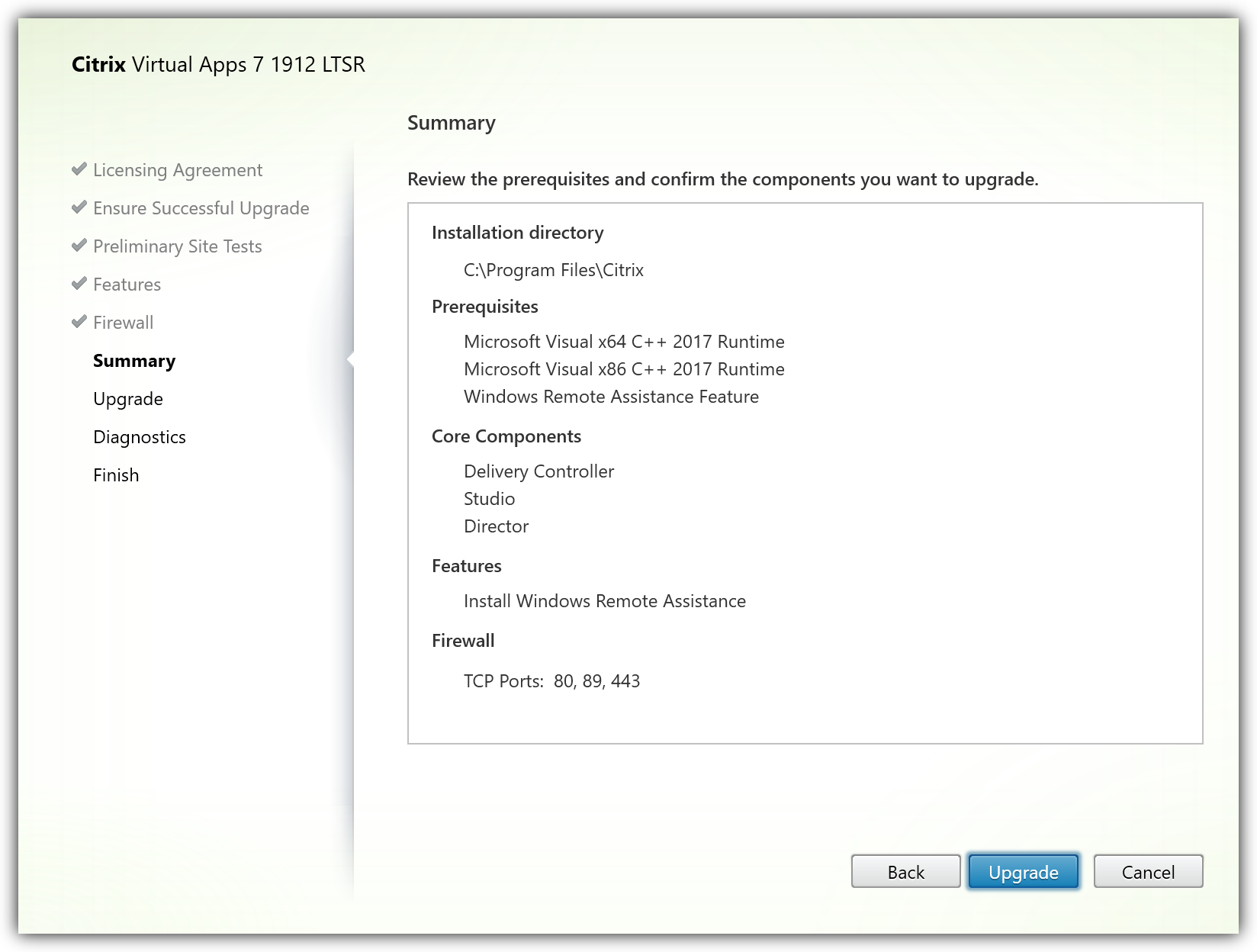
Task: Click checkmark icon beside Licensing Agreement
Action: (79, 169)
